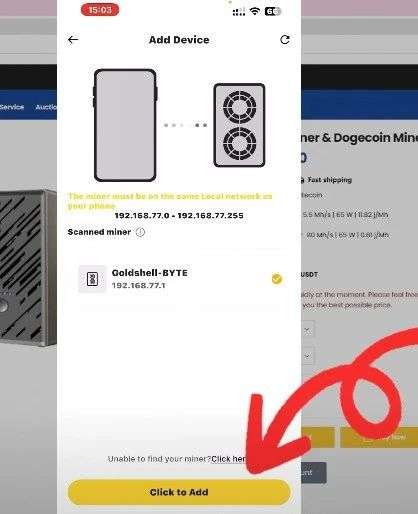Open info icon beside Scanned miner
418x514 pixels.
pos(140,232)
